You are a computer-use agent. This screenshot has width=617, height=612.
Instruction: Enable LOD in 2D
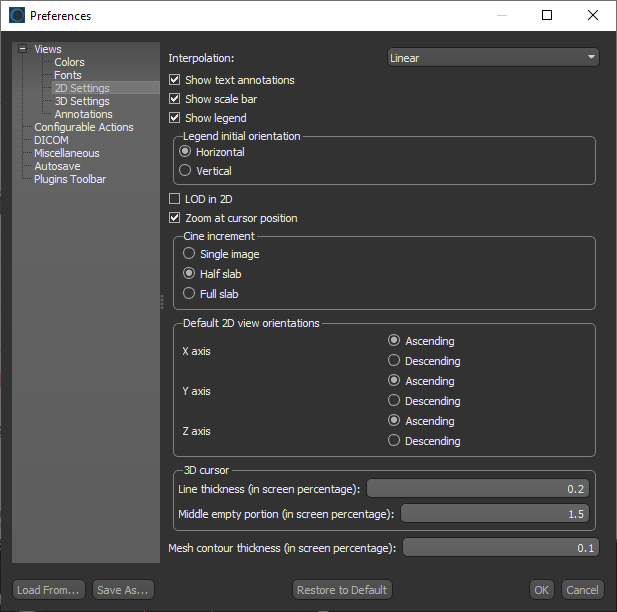point(176,199)
